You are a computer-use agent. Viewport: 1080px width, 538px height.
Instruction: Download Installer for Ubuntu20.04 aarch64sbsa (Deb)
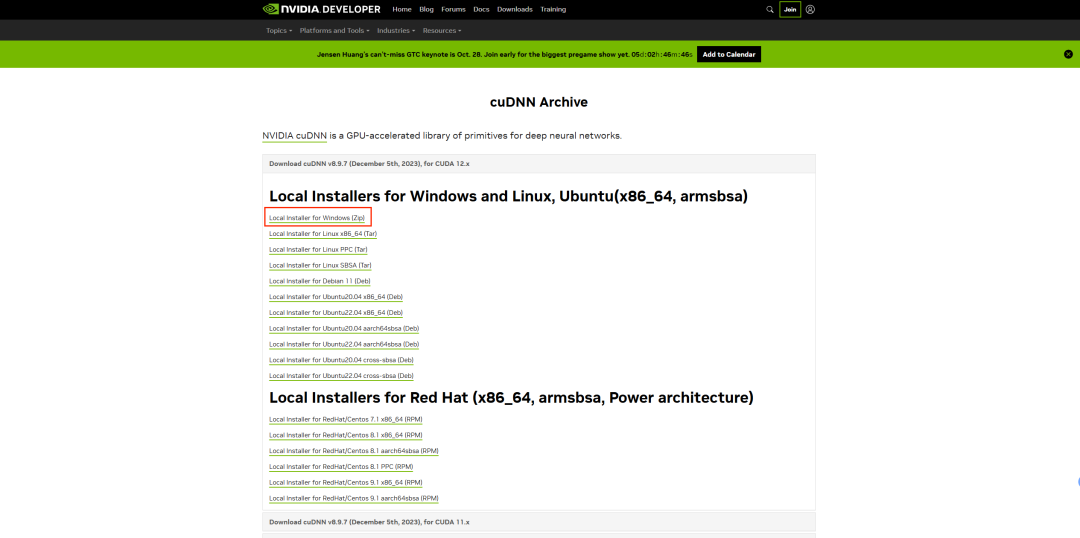tap(344, 329)
